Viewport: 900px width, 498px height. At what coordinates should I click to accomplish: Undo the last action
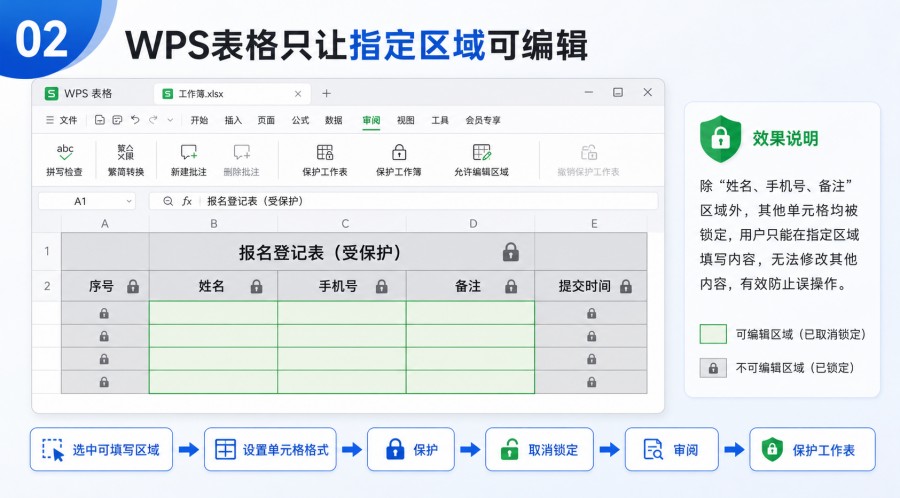[x=135, y=120]
